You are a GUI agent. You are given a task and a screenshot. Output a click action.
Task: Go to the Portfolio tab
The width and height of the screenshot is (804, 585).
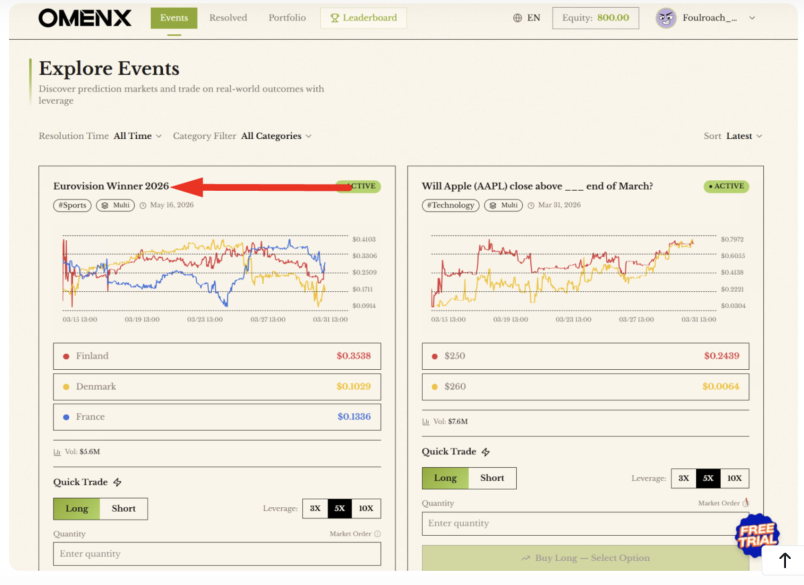[x=287, y=18]
